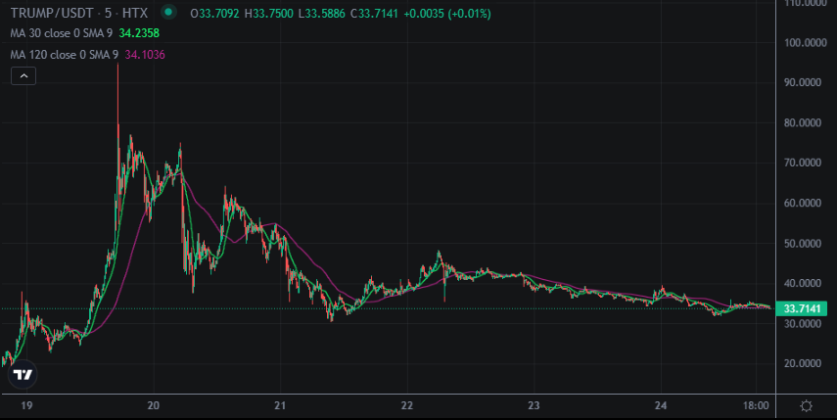837x420 pixels.
Task: Click date label 23 on time axis
Action: [534, 406]
